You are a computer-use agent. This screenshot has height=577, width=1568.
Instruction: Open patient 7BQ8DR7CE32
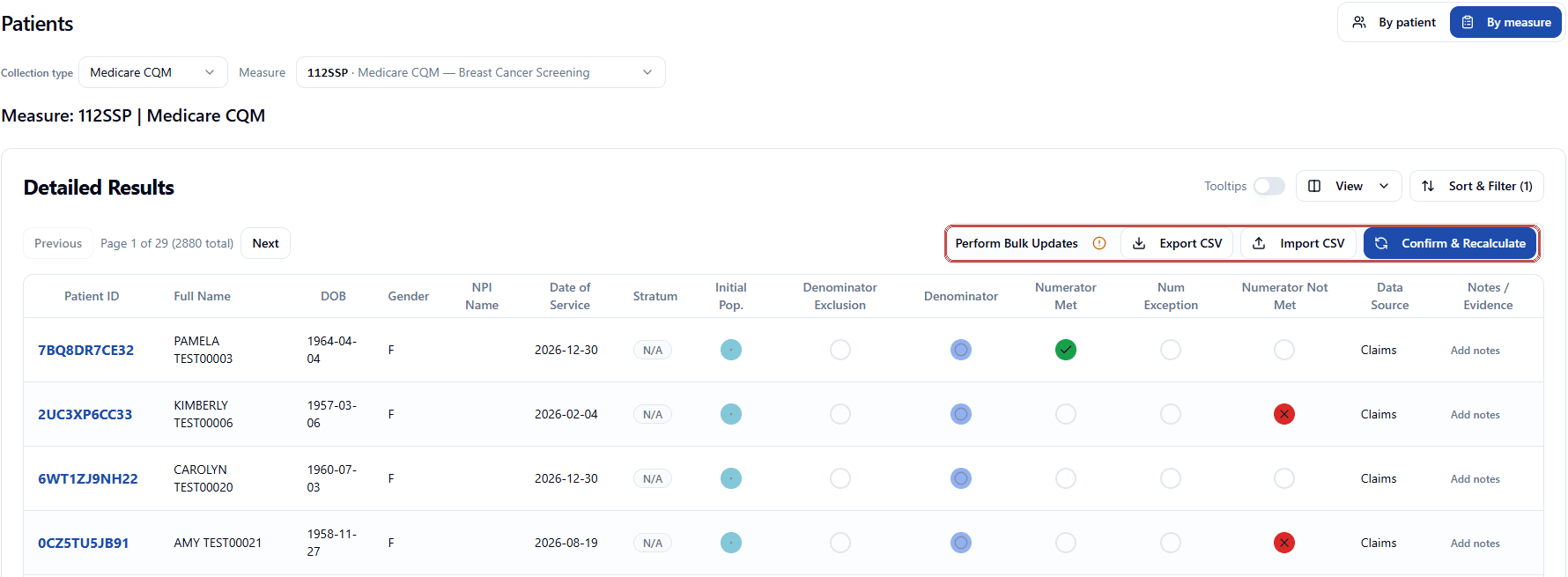coord(85,350)
